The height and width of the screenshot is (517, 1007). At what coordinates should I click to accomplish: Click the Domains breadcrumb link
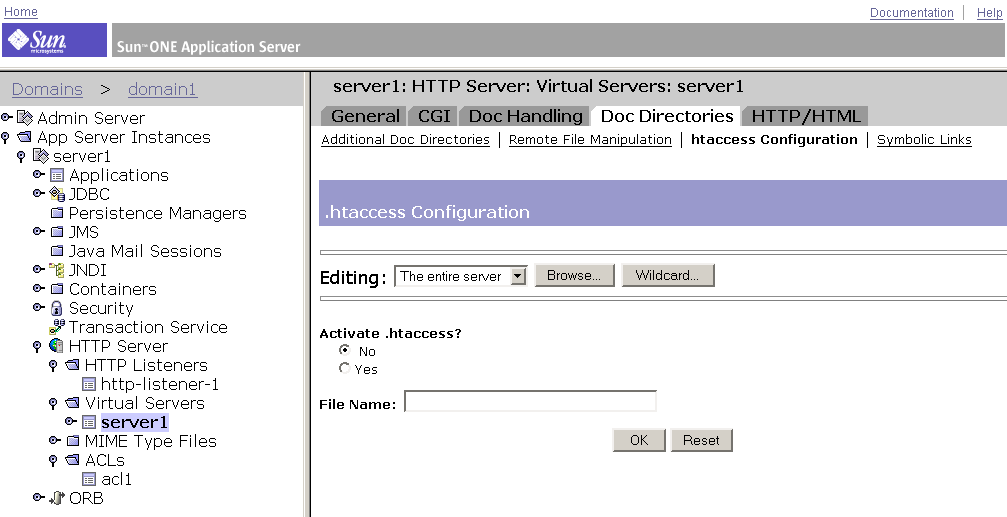47,89
